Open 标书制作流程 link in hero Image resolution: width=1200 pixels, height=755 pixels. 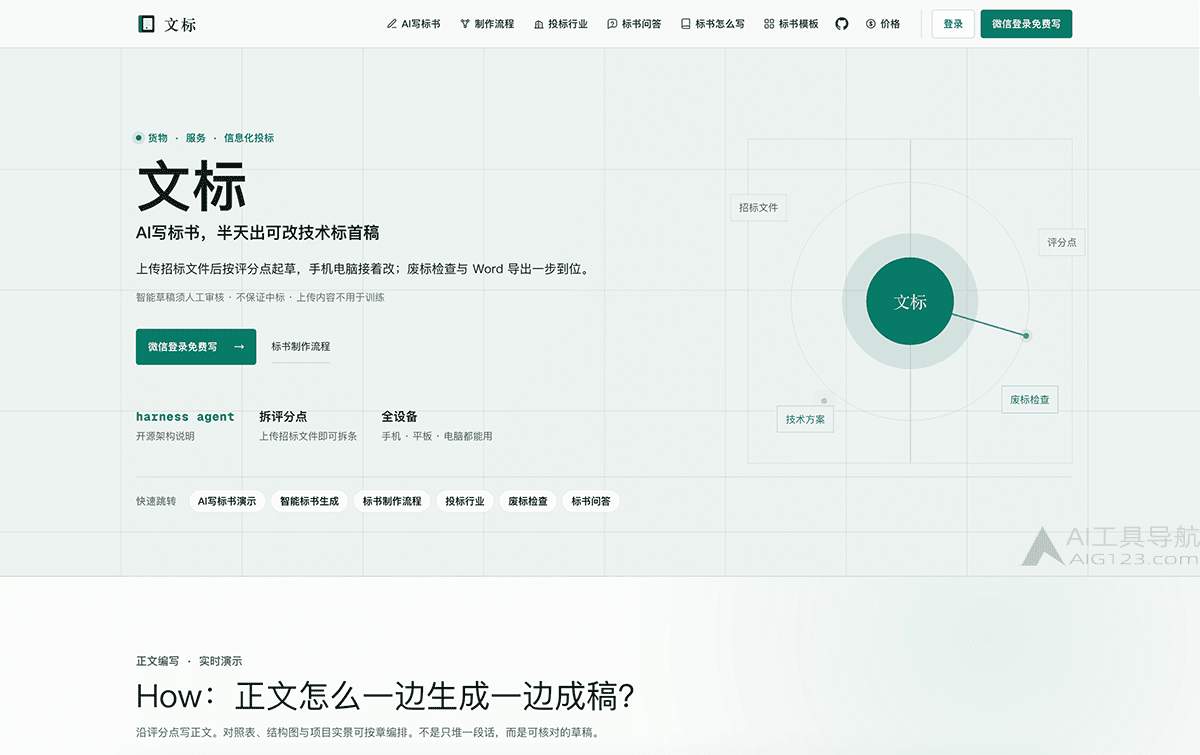pyautogui.click(x=300, y=347)
